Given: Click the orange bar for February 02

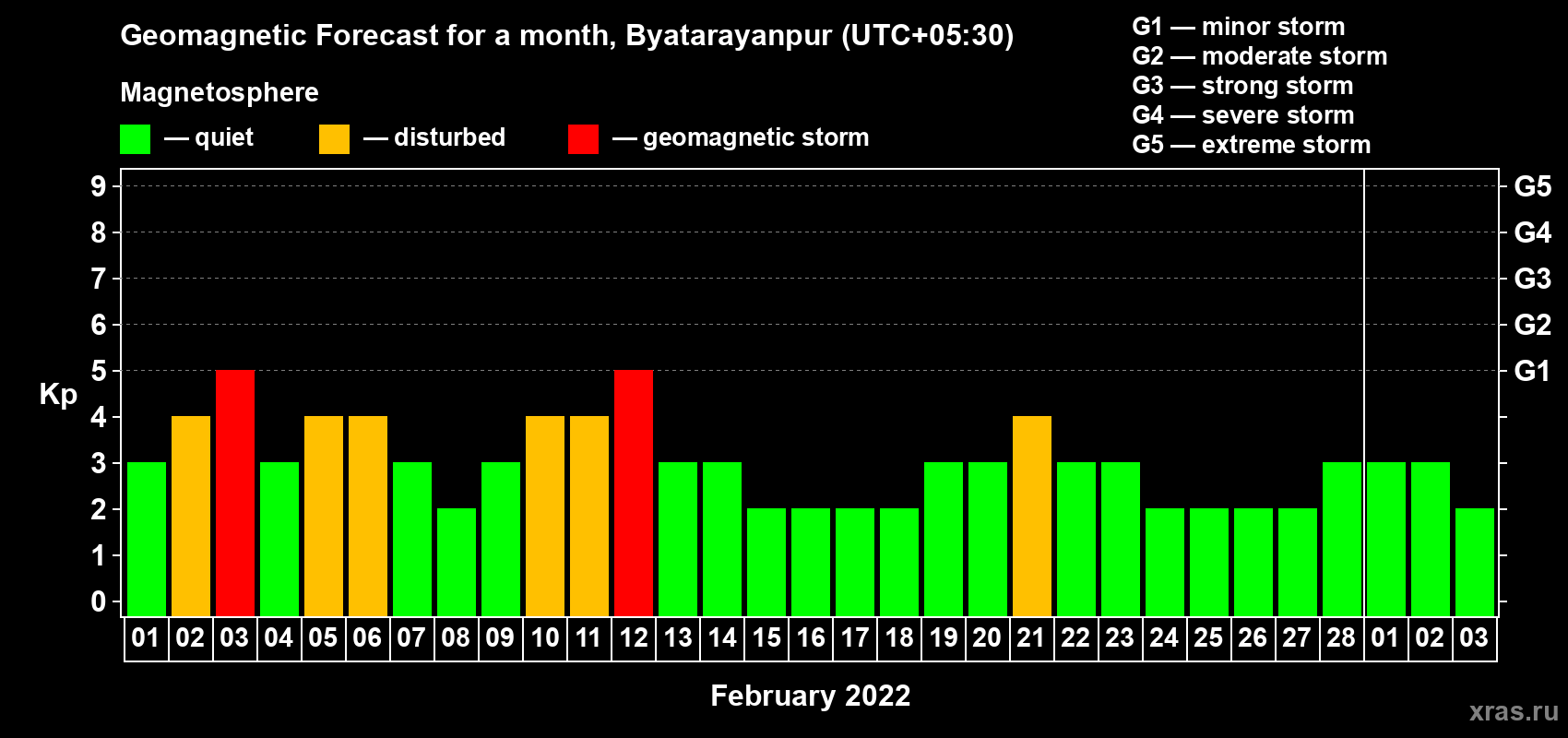Looking at the screenshot, I should (191, 516).
